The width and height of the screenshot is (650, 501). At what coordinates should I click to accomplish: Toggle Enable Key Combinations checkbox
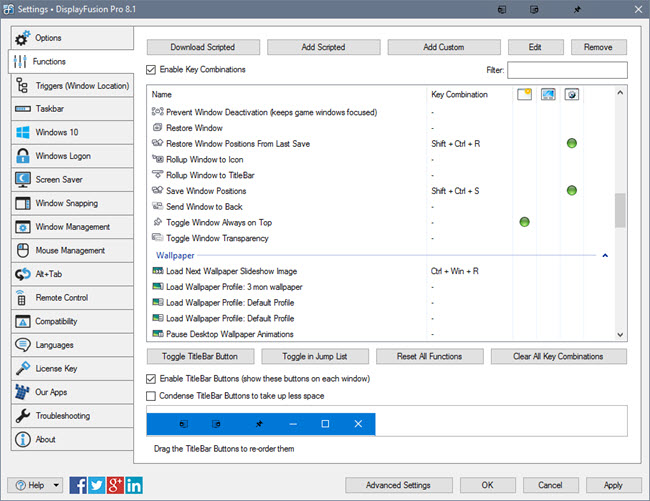(x=151, y=70)
